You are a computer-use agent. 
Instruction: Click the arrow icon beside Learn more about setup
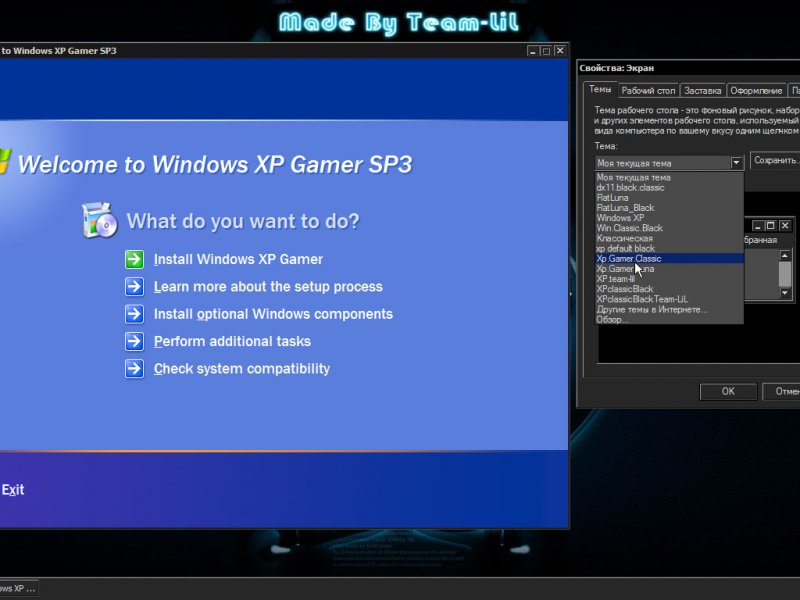pos(135,287)
